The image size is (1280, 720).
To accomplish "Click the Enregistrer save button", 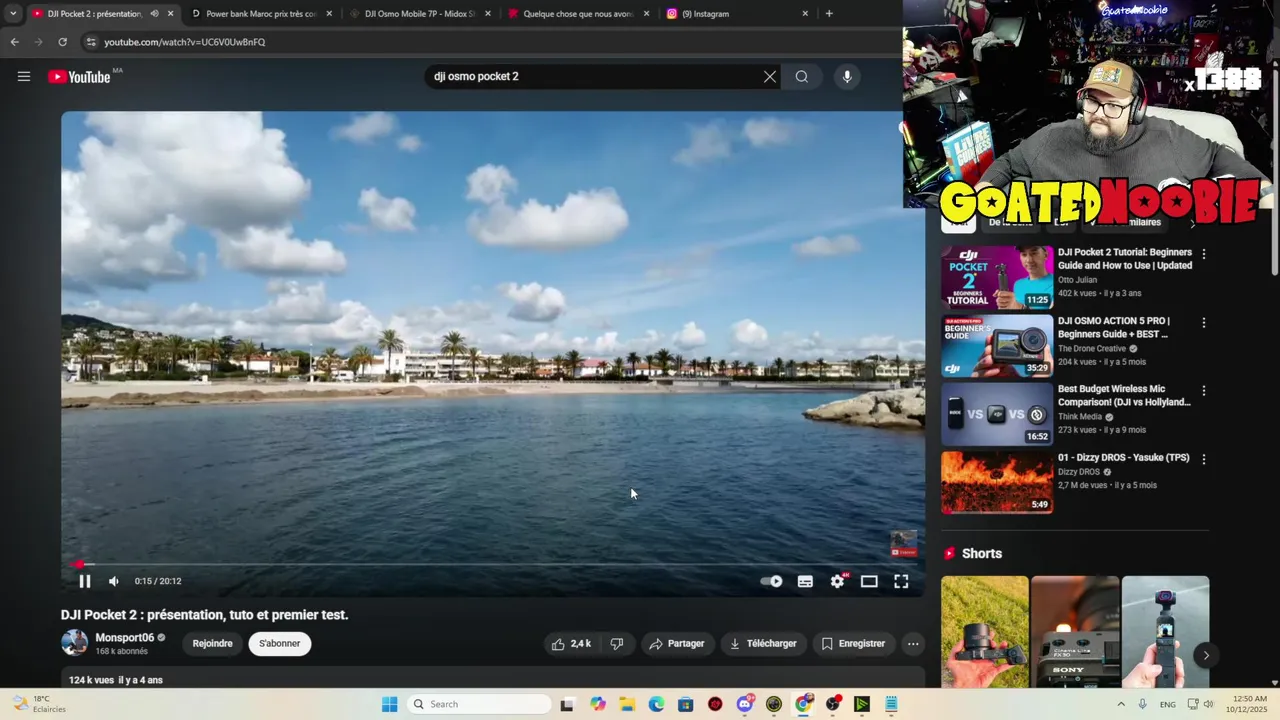I will (853, 644).
